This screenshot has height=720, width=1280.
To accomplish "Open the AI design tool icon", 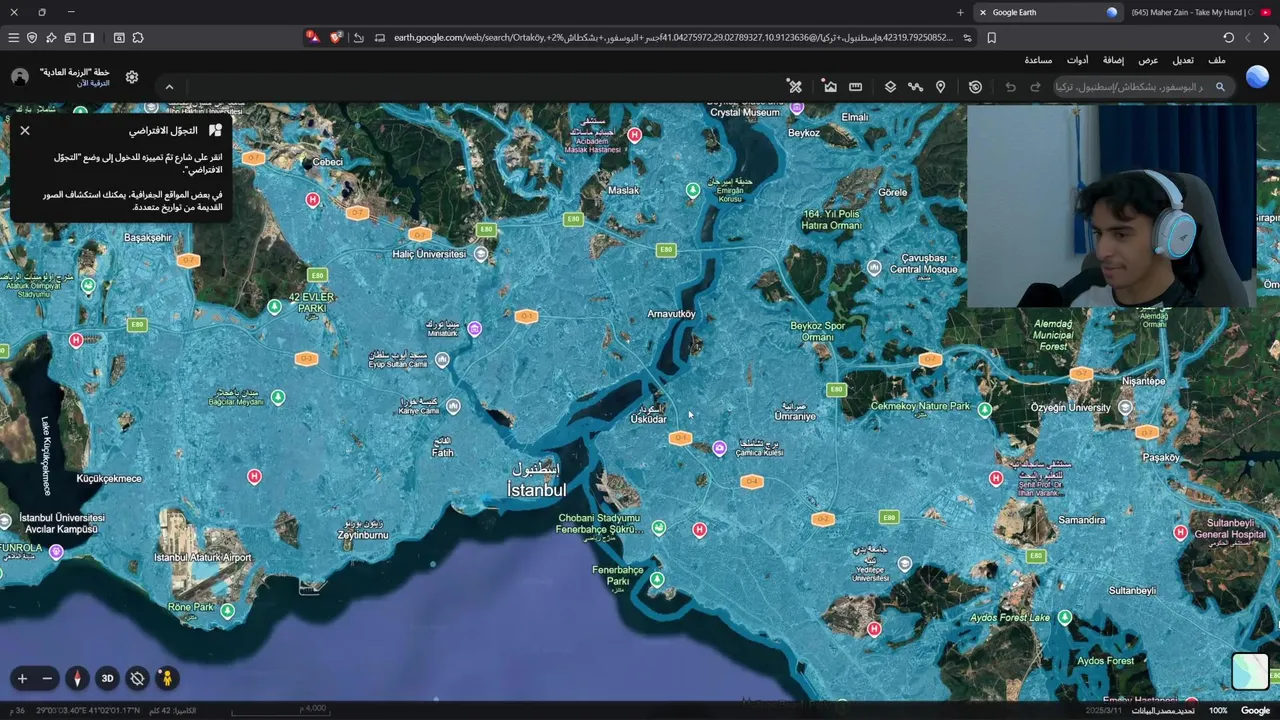I will click(795, 87).
